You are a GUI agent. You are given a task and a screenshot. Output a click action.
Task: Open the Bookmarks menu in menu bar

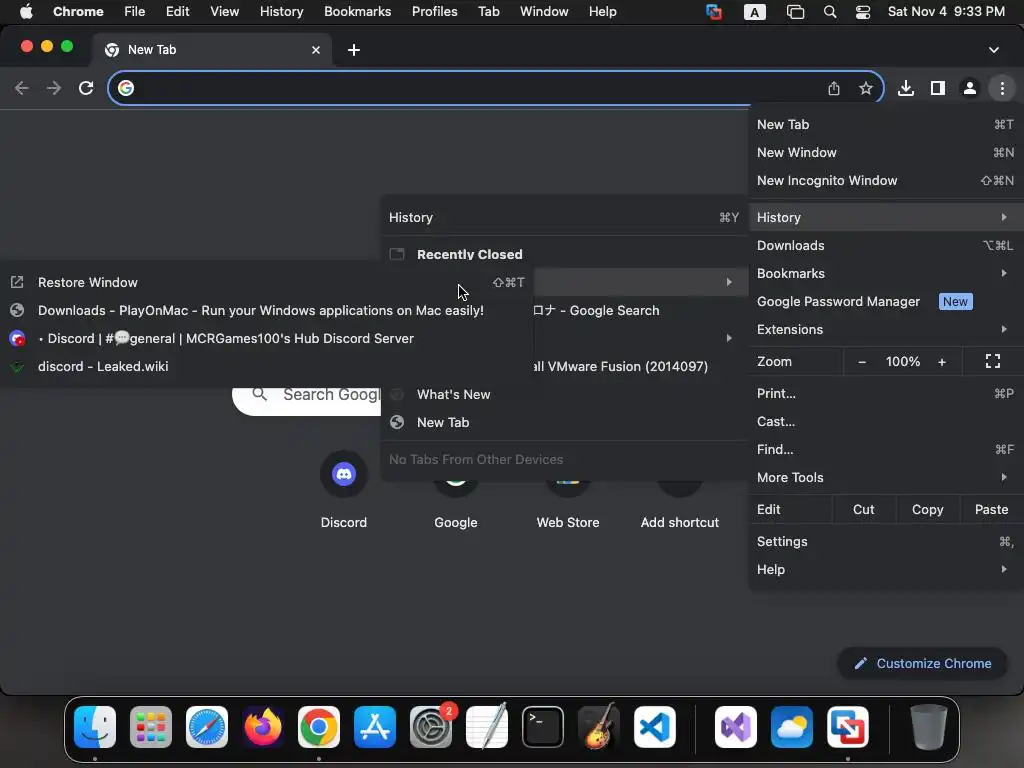point(357,12)
